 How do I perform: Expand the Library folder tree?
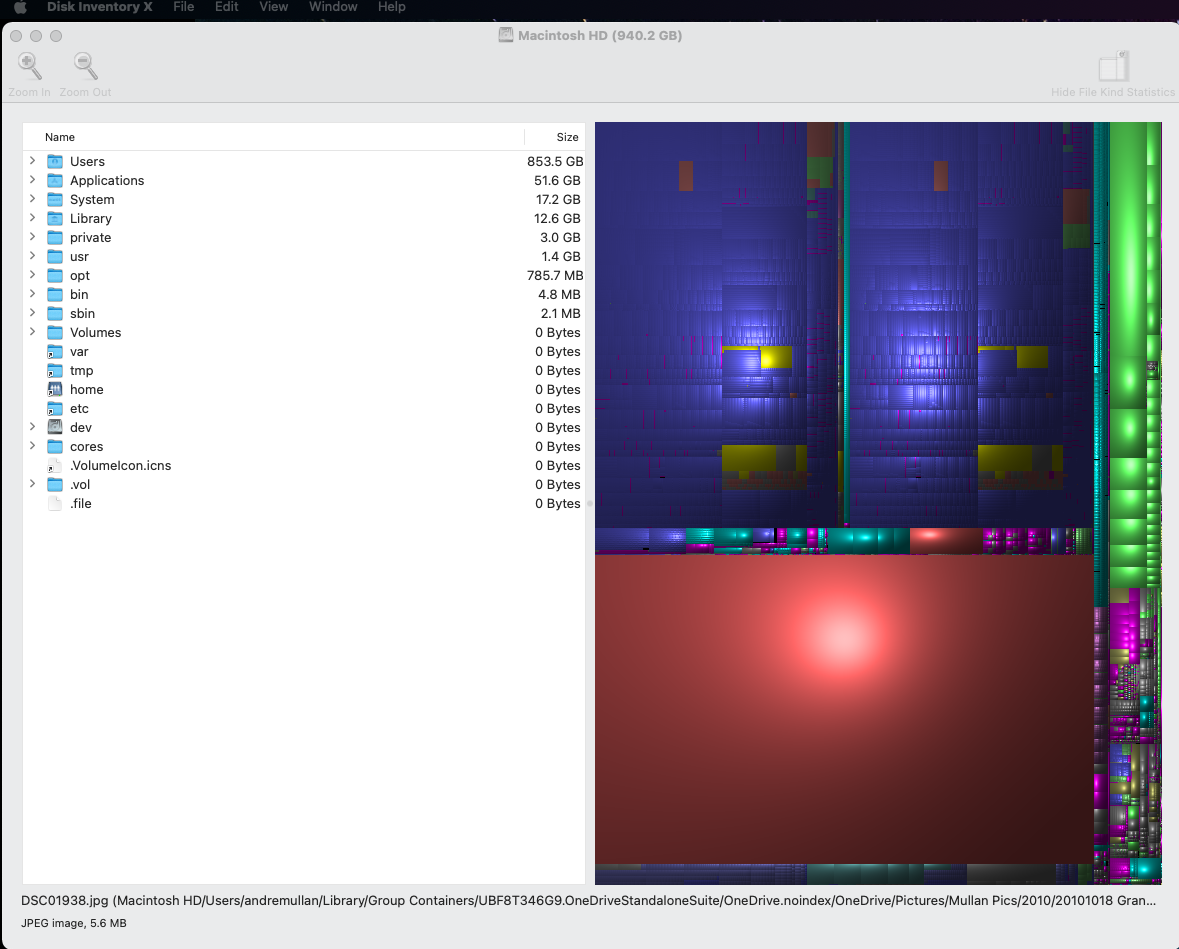tap(32, 218)
